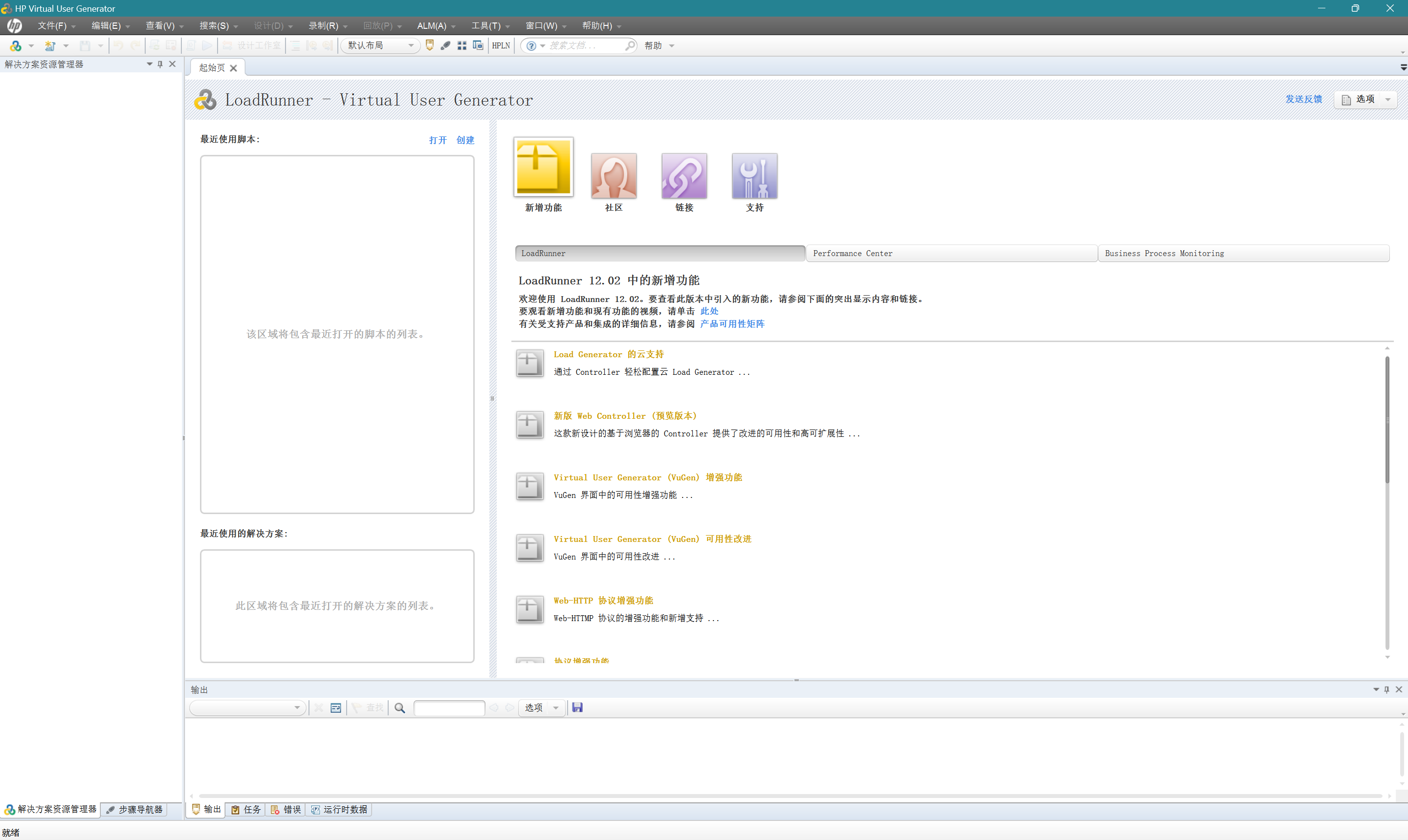Toggle auto-hide pin of the 输出 panel
Screen dimensions: 1408x840
[x=1386, y=689]
